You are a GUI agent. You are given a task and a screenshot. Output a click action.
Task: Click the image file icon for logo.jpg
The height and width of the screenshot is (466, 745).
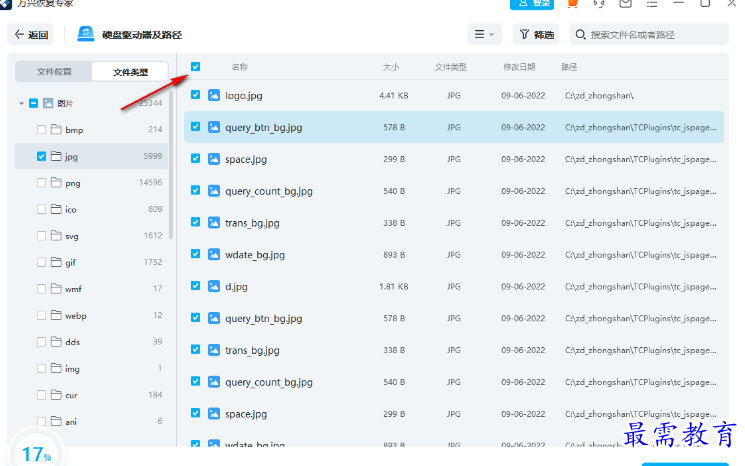coord(214,96)
